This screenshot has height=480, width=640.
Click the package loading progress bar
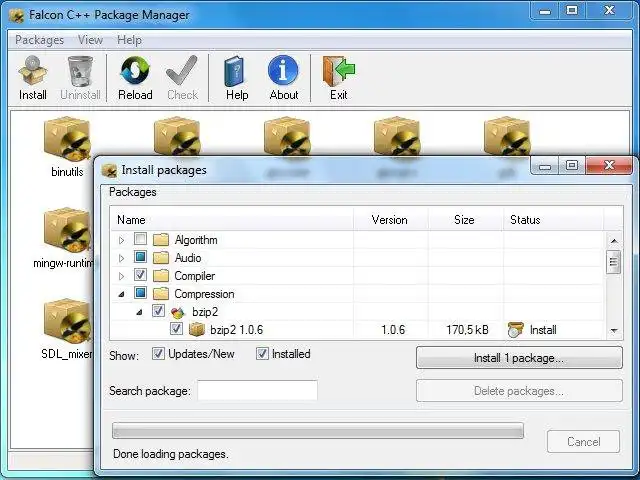[318, 431]
